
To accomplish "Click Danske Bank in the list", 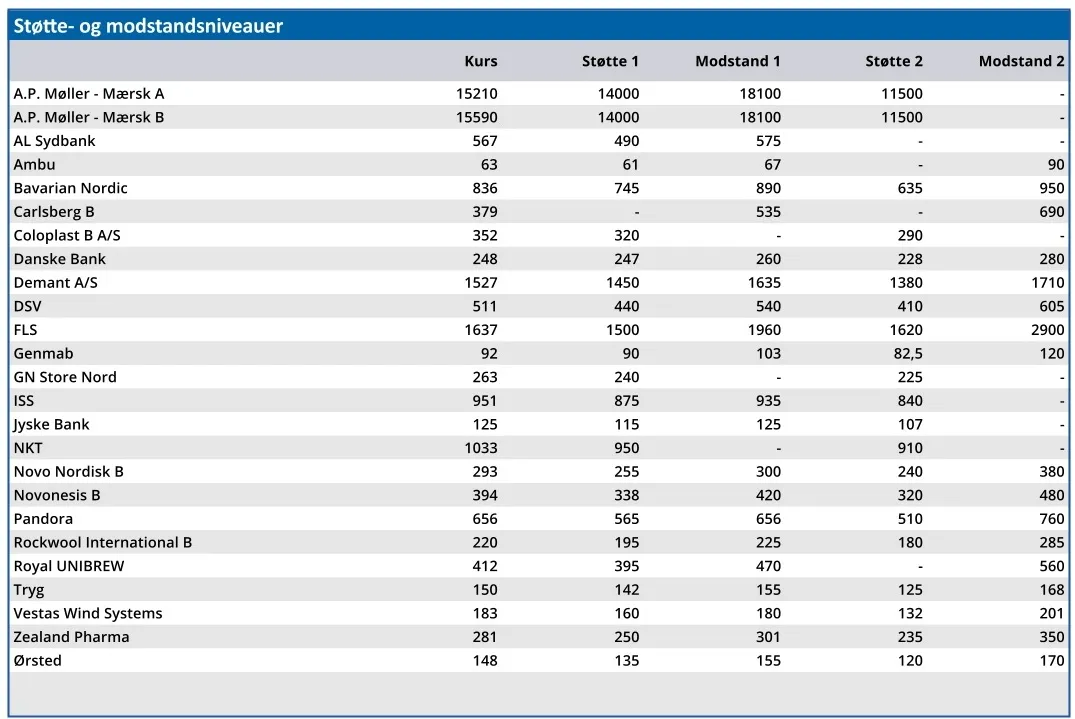I will (60, 259).
